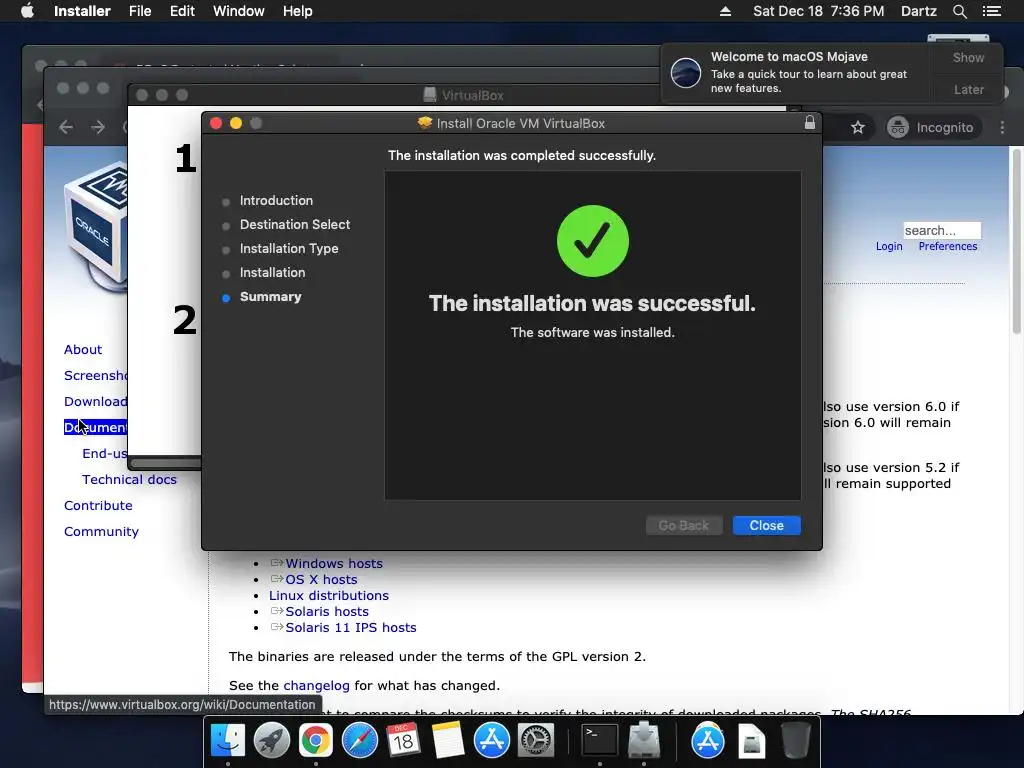
Task: Open Notes from the Dock
Action: [447, 740]
